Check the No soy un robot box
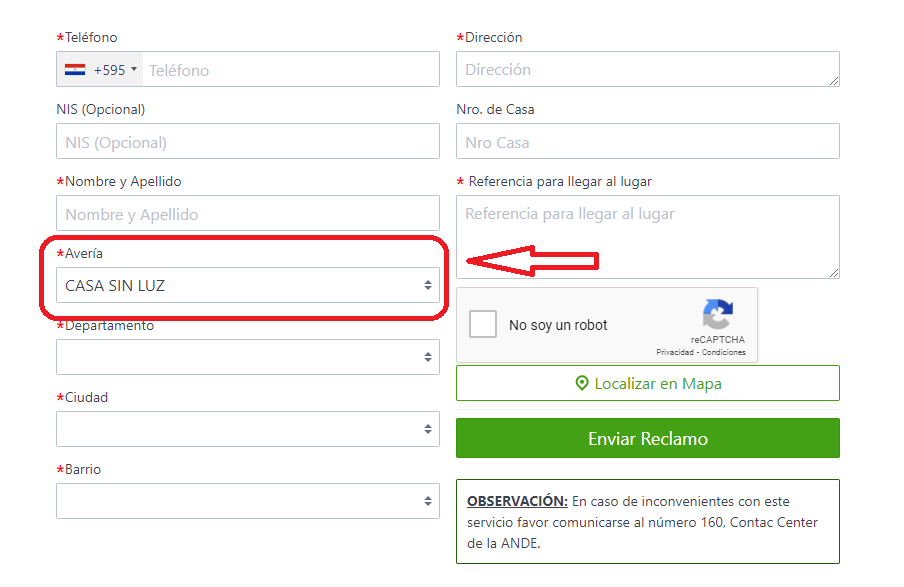Screen dimensions: 904x587 coord(483,324)
